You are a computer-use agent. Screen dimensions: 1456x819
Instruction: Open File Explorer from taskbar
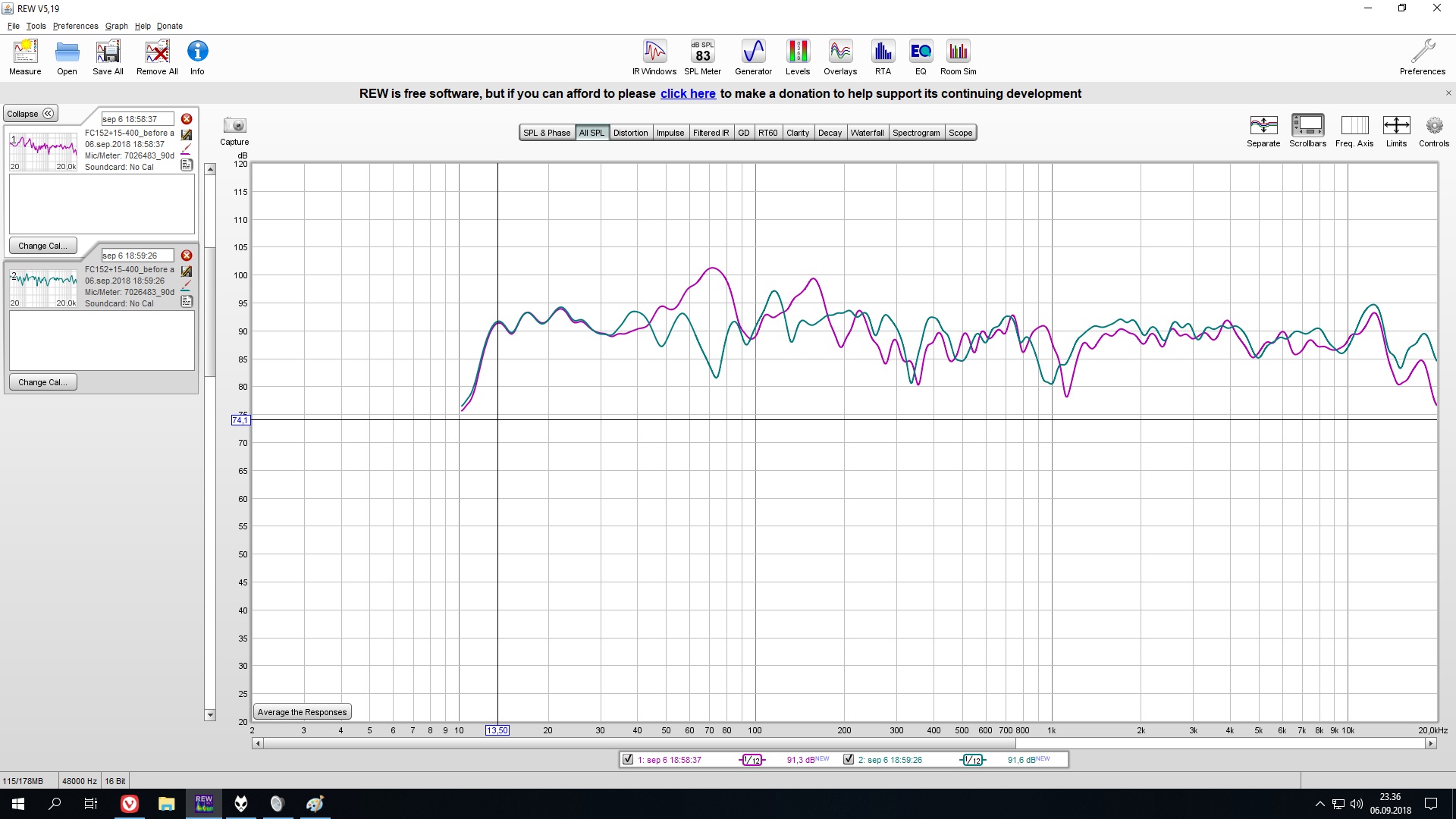[166, 804]
